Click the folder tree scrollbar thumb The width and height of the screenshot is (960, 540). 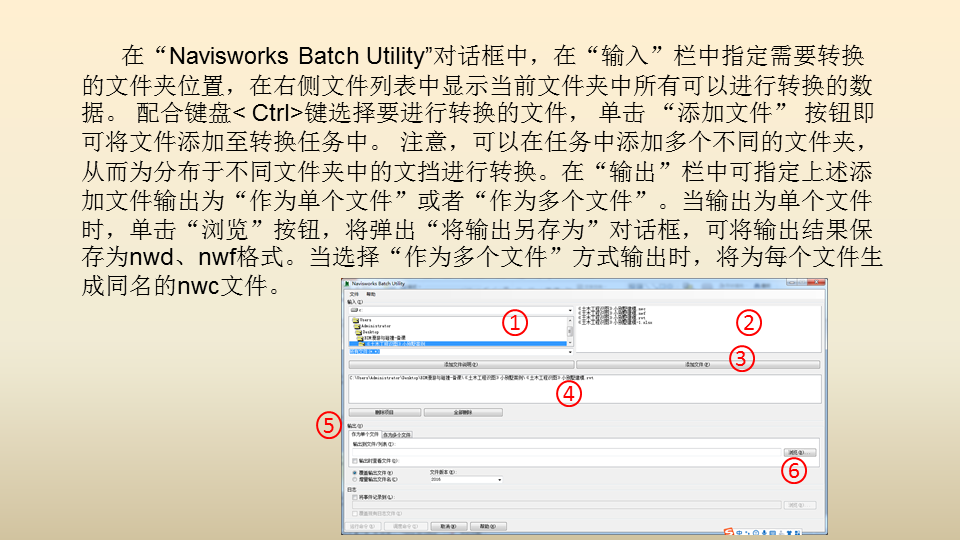point(570,331)
